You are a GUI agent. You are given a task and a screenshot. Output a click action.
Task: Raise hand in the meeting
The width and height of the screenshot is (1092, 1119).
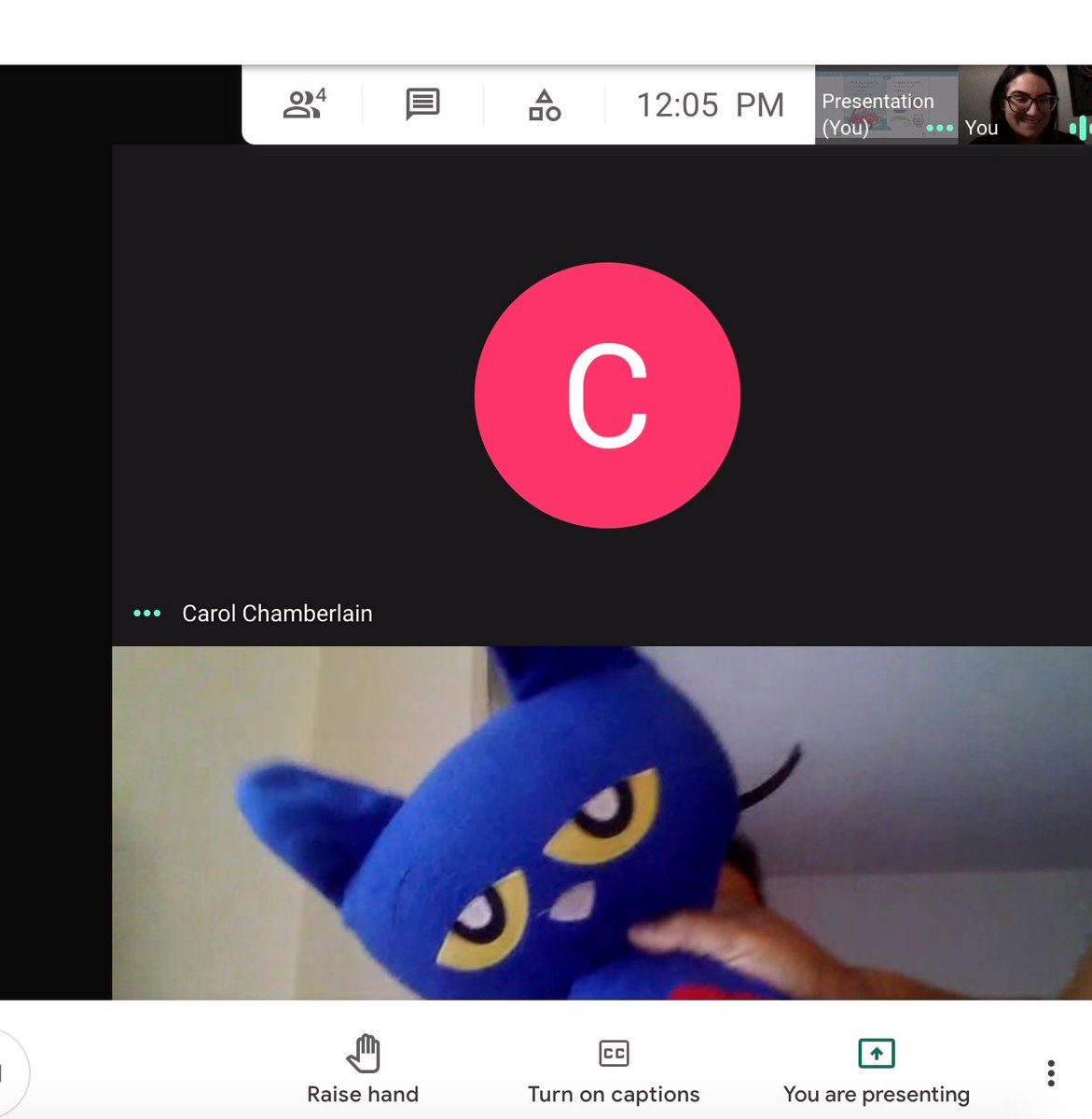click(x=363, y=1069)
